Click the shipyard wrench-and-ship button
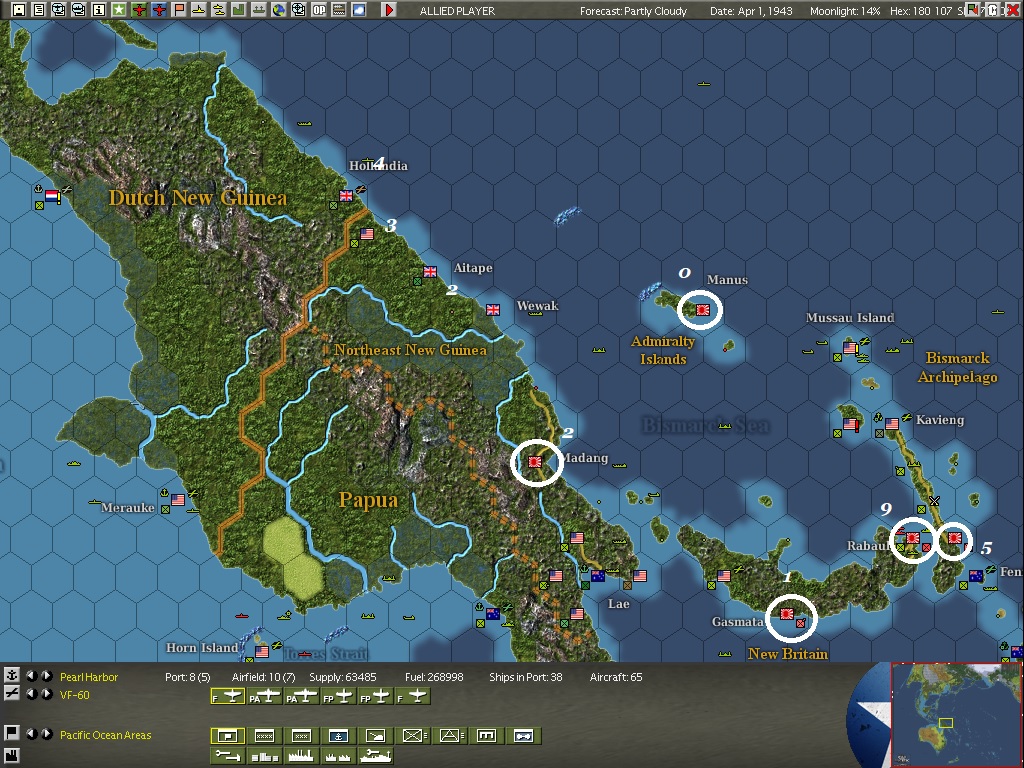The width and height of the screenshot is (1024, 768). (x=376, y=756)
